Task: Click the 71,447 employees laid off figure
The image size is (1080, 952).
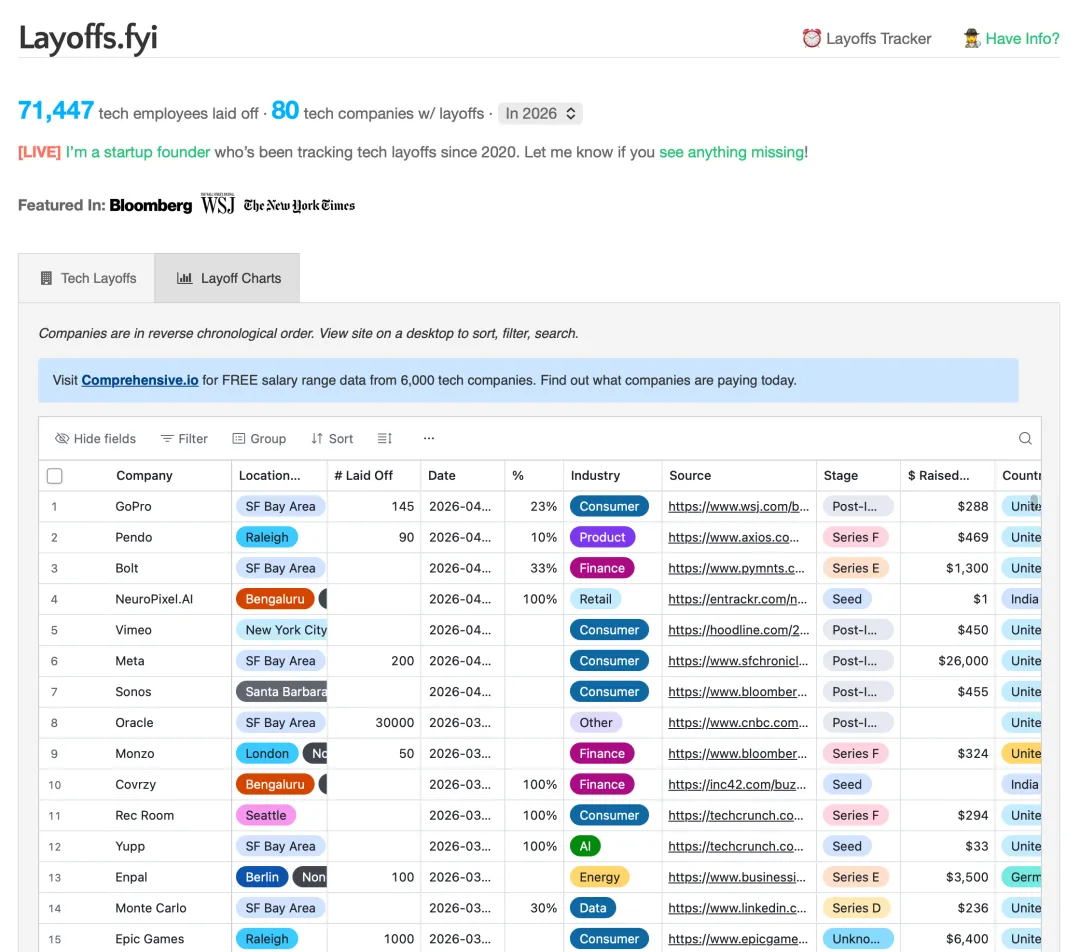Action: pyautogui.click(x=56, y=111)
